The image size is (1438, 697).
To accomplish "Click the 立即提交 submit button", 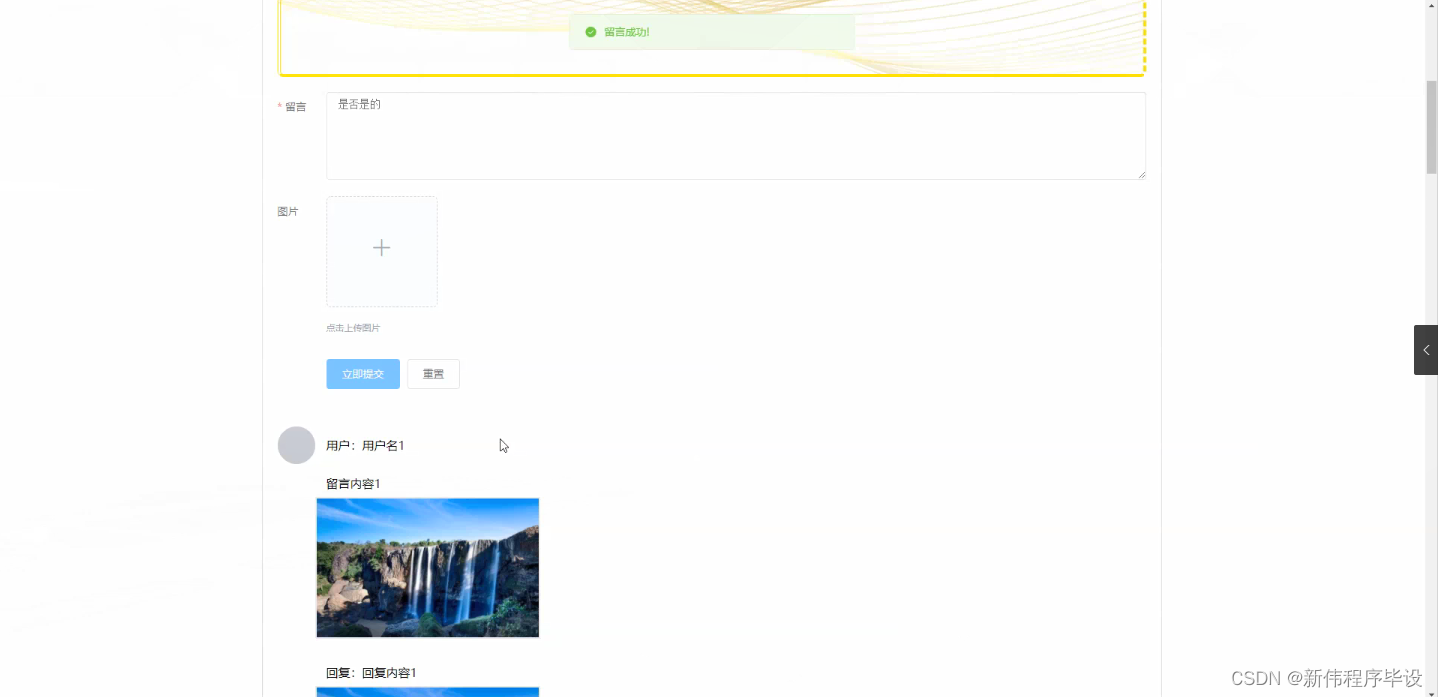I will pos(362,373).
